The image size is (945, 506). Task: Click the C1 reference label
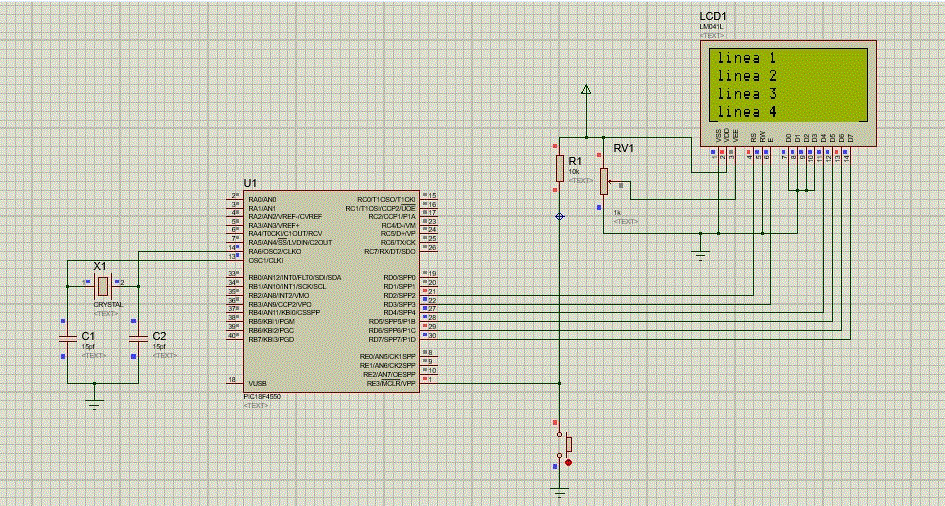click(88, 336)
